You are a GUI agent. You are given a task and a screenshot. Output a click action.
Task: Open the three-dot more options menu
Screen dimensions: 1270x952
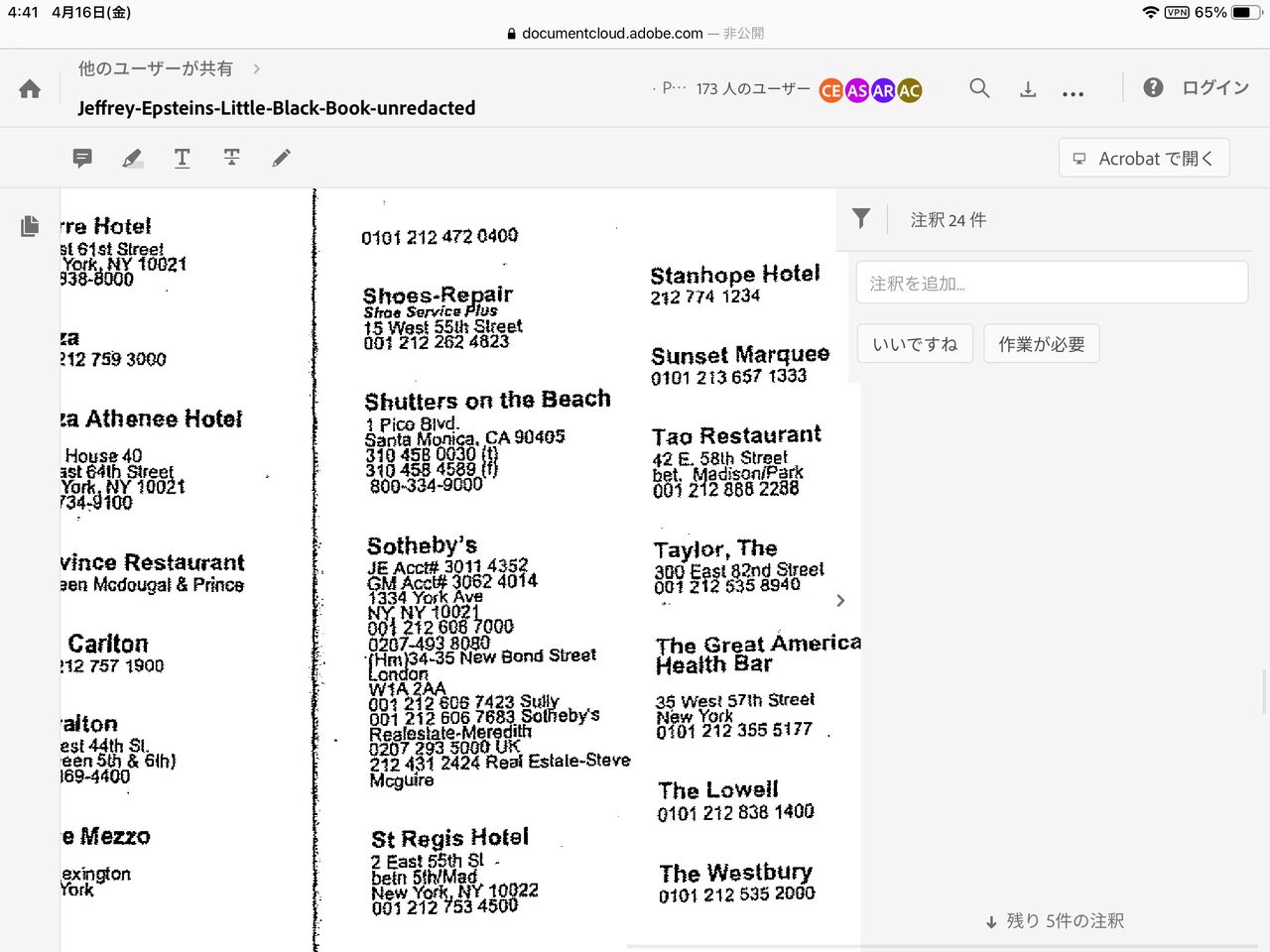tap(1073, 92)
